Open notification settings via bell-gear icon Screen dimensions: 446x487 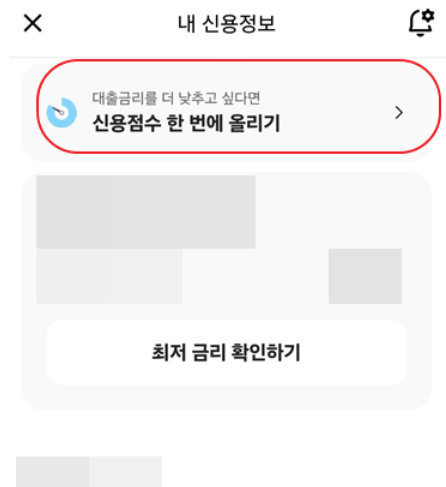(x=421, y=22)
